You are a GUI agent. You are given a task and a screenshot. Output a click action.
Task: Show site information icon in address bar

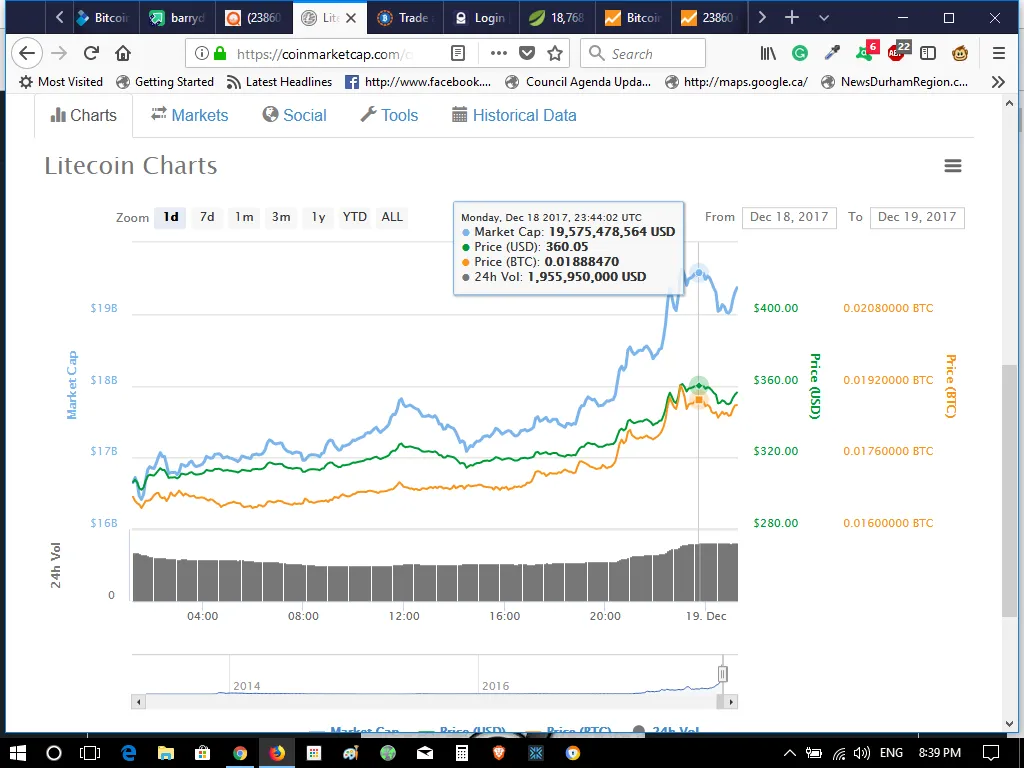pyautogui.click(x=202, y=54)
